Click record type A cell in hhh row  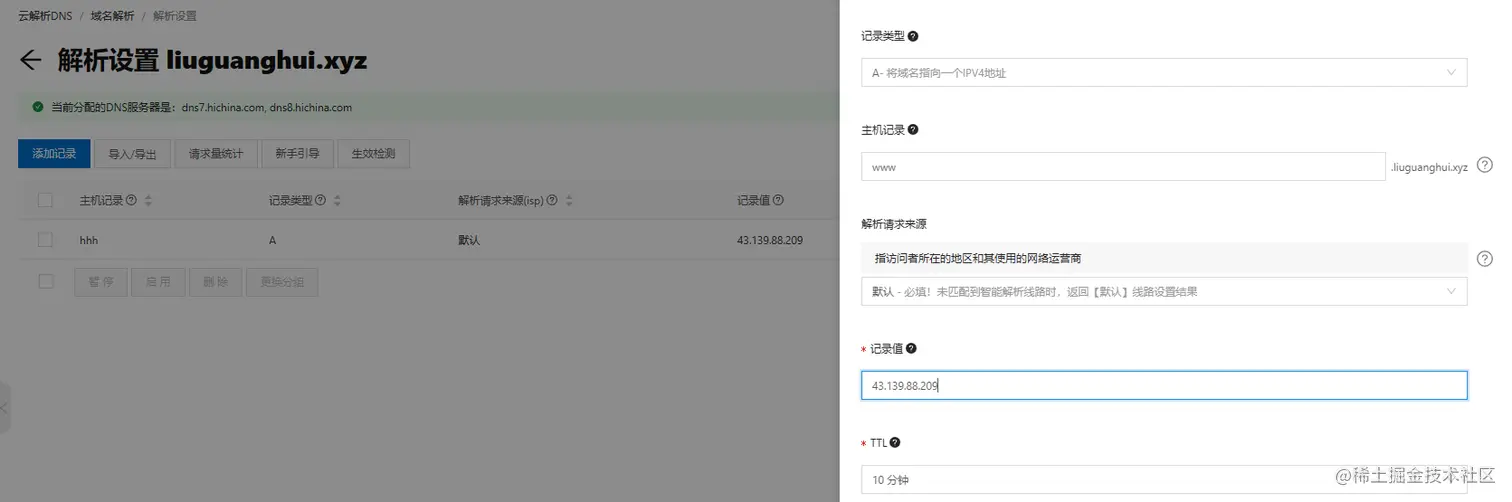(272, 241)
